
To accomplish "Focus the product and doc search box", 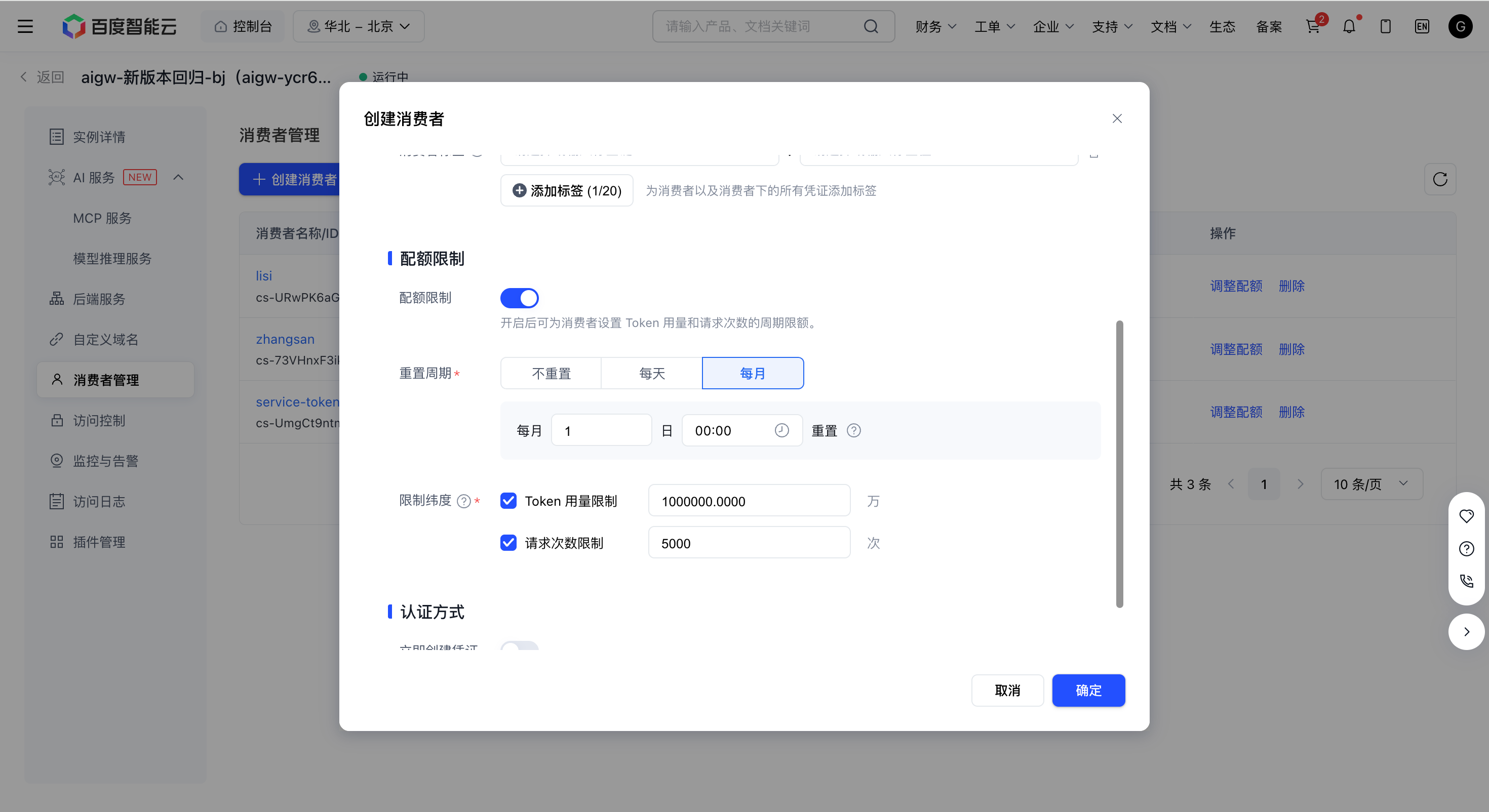I will [x=773, y=27].
